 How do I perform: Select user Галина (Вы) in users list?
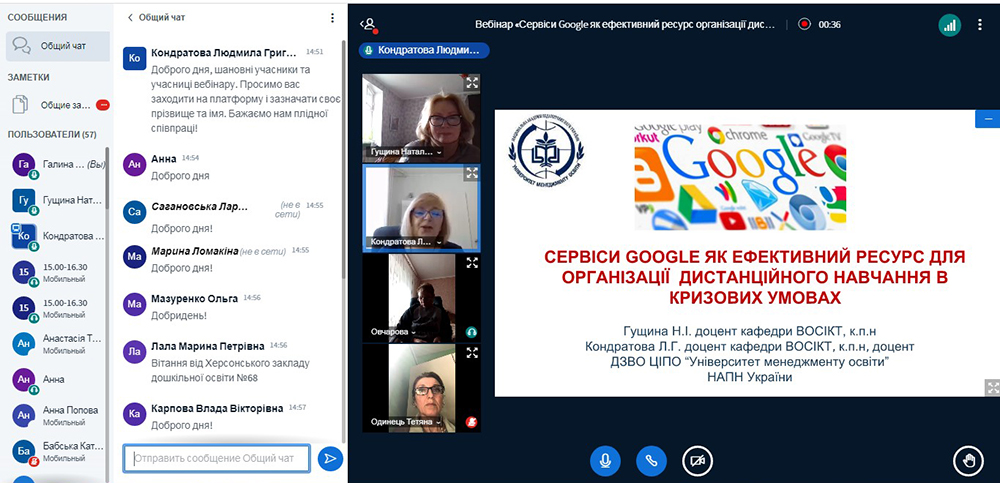pos(57,165)
